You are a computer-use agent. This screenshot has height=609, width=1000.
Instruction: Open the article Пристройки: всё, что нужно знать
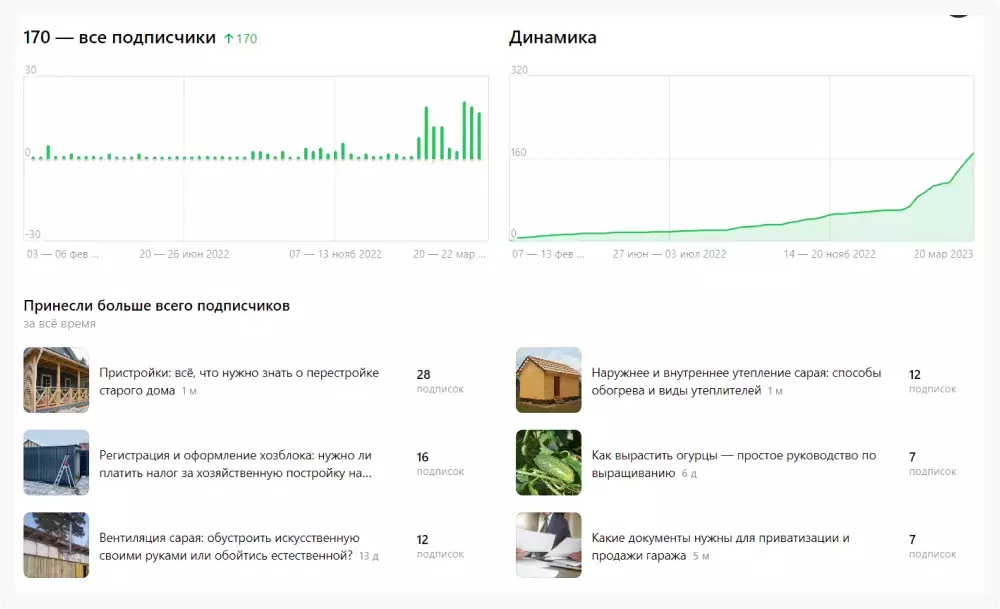point(238,371)
